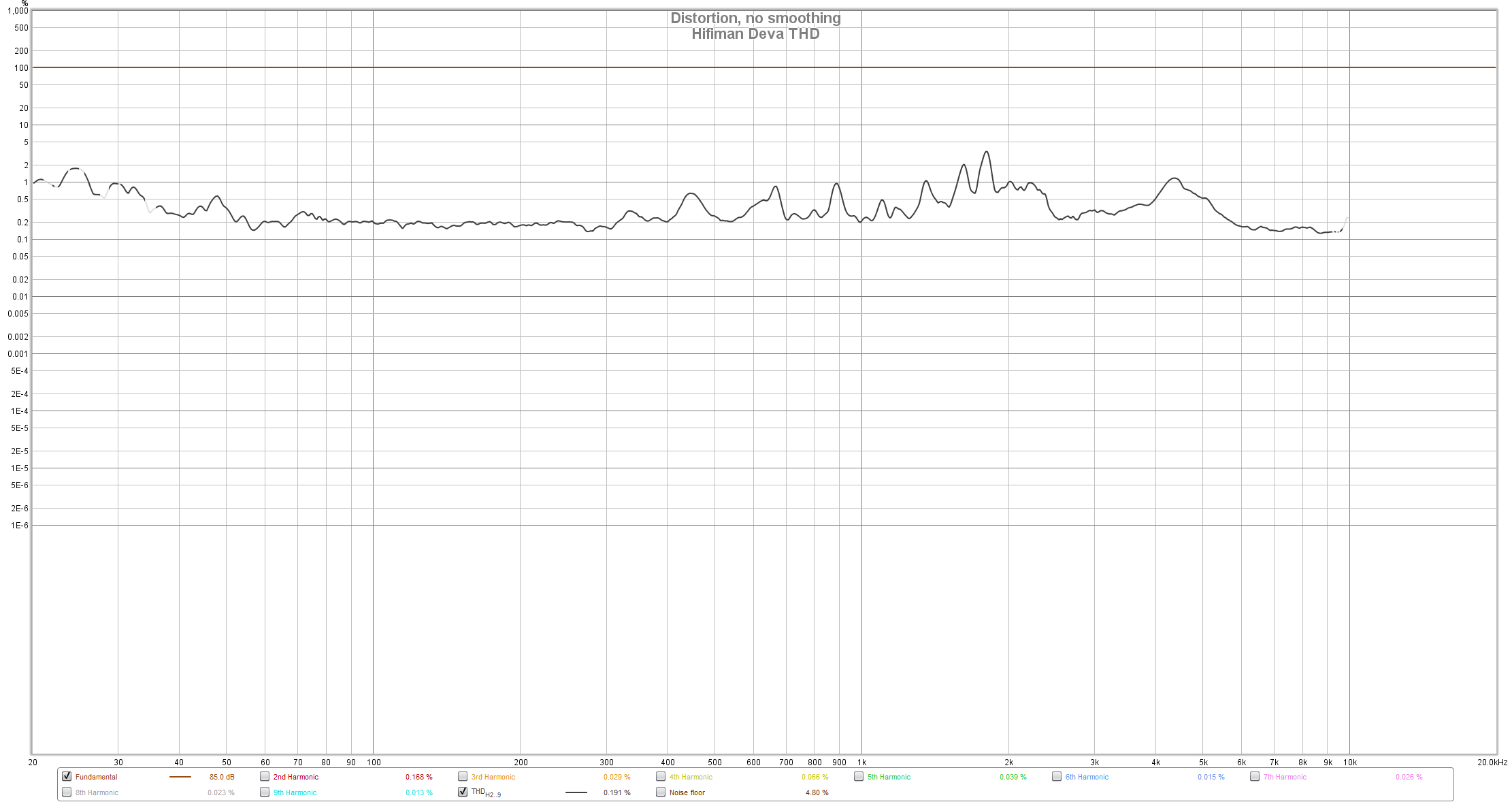
Task: Click the subtitle 'Hifiman Deva THD'
Action: click(x=755, y=34)
